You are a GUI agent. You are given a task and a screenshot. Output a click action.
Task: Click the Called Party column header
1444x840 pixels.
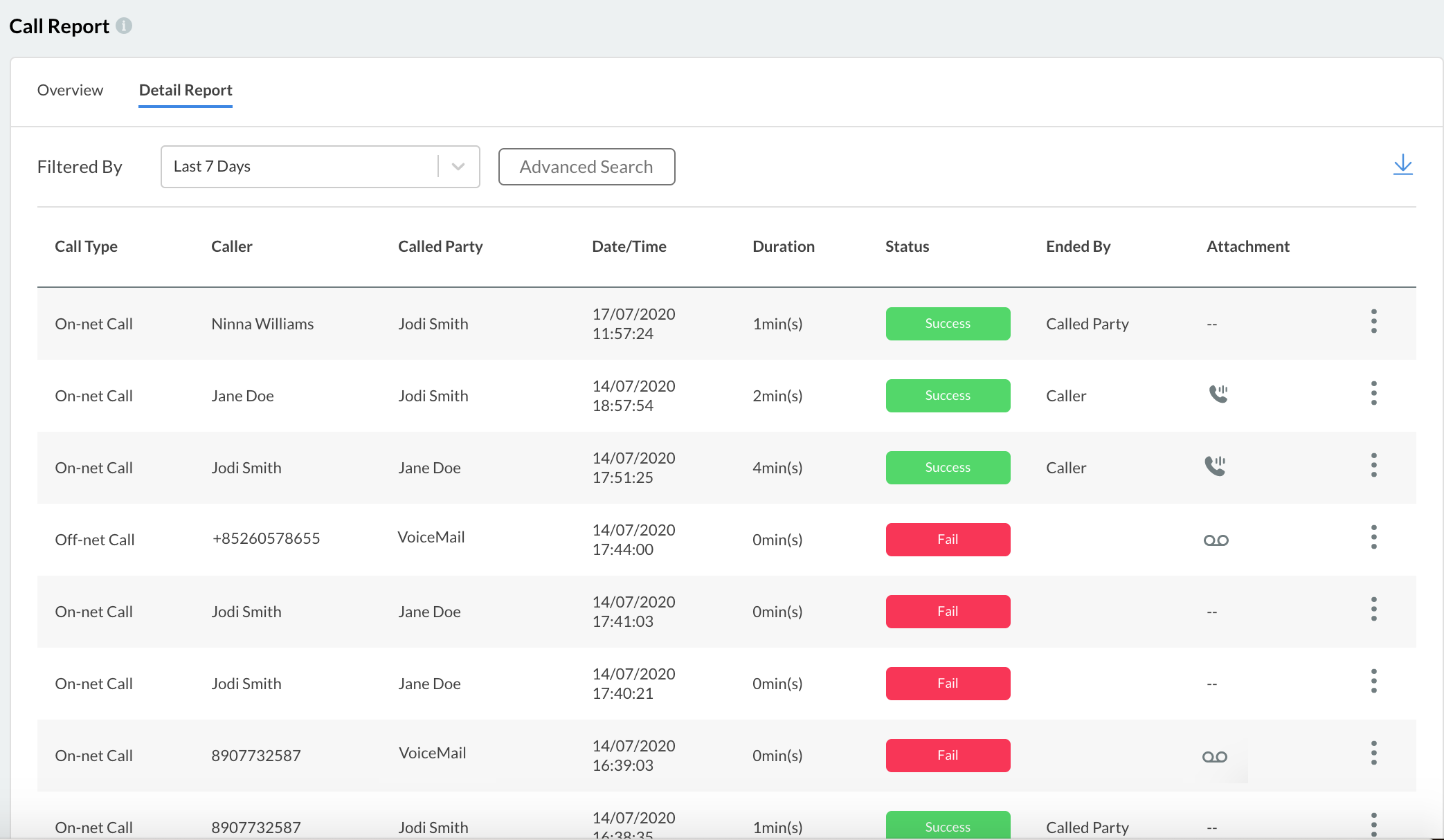(x=440, y=246)
